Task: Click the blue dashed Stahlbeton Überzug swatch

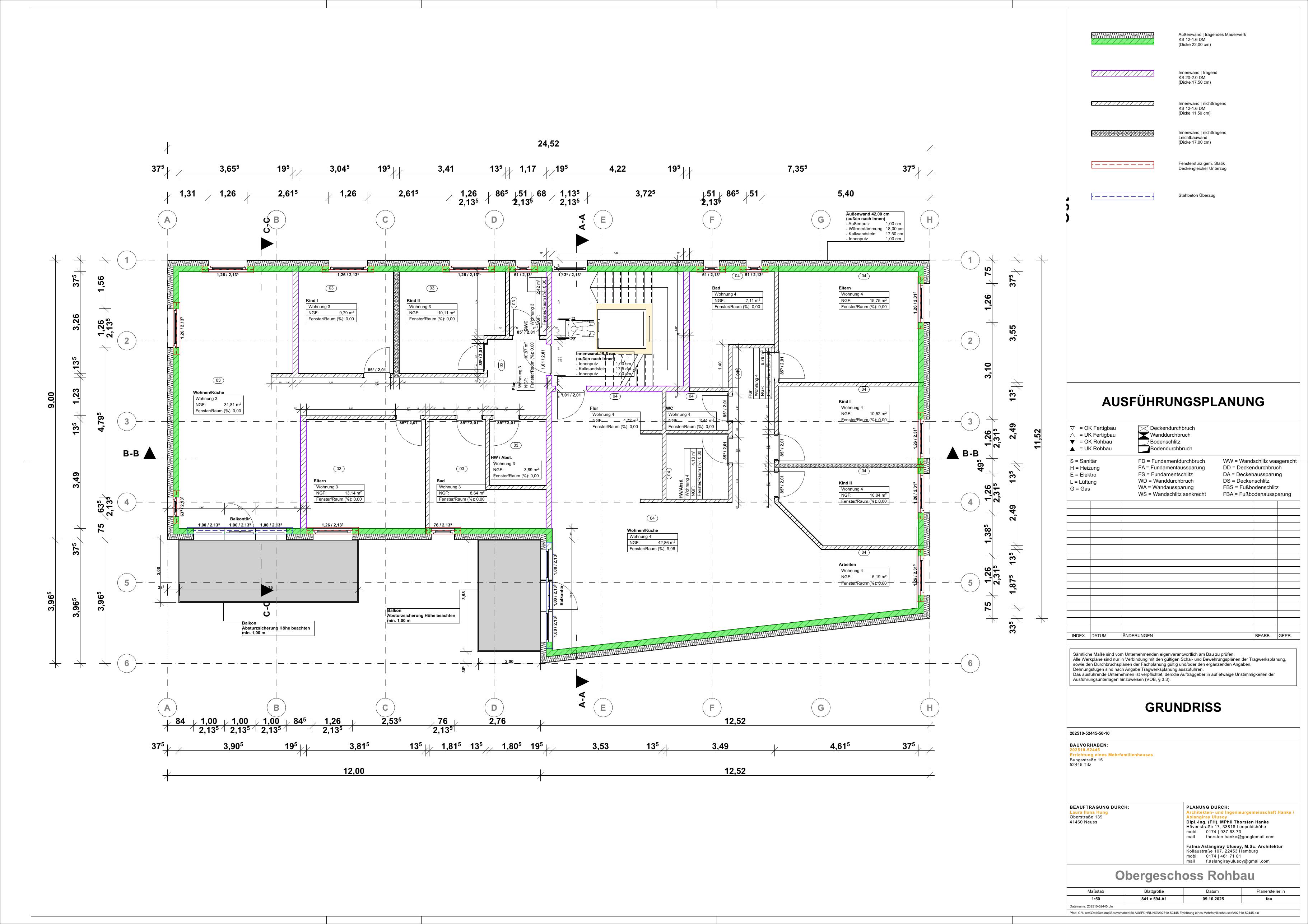Action: (1122, 196)
